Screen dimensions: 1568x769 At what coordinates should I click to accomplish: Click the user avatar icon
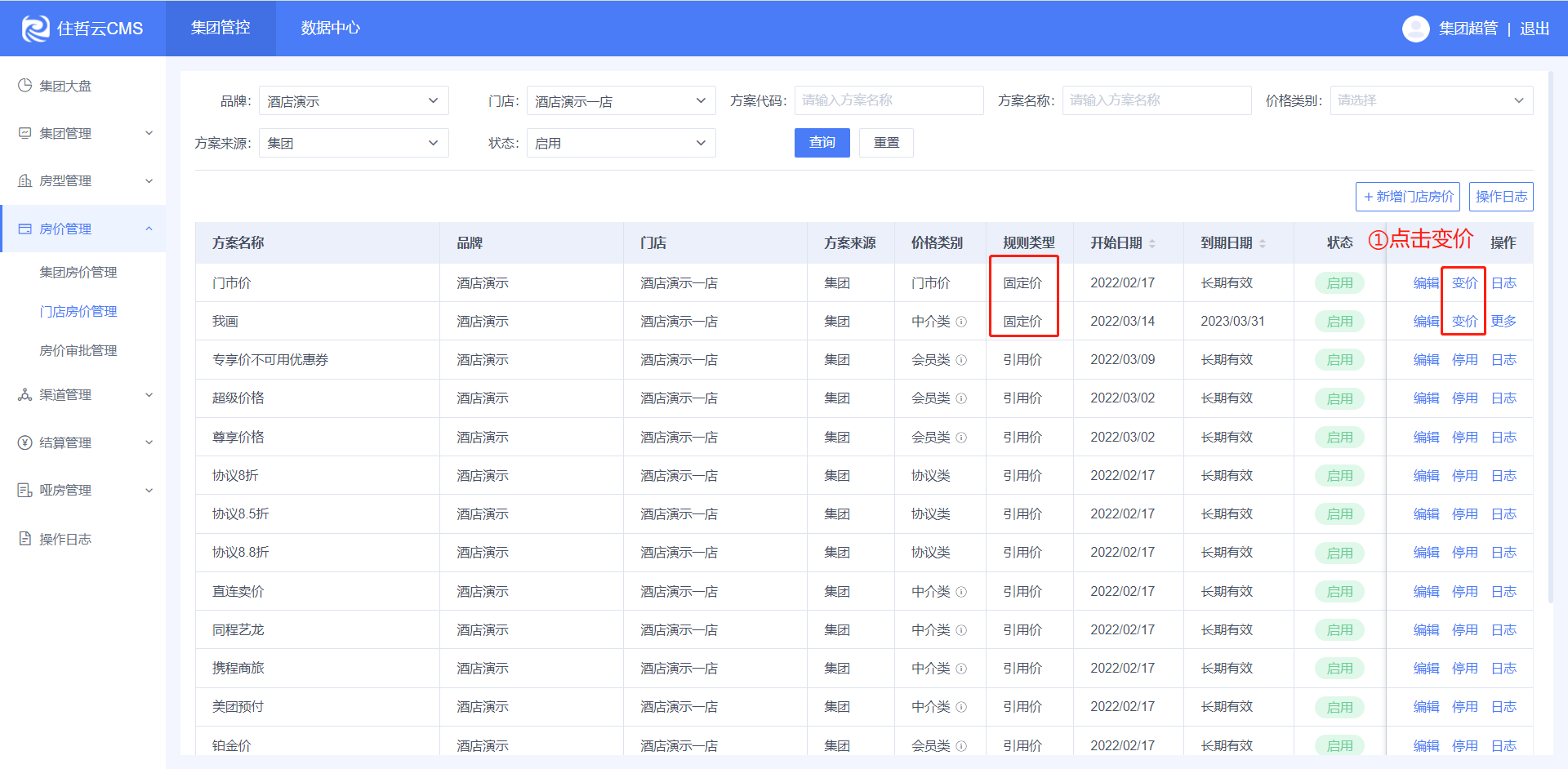point(1415,29)
